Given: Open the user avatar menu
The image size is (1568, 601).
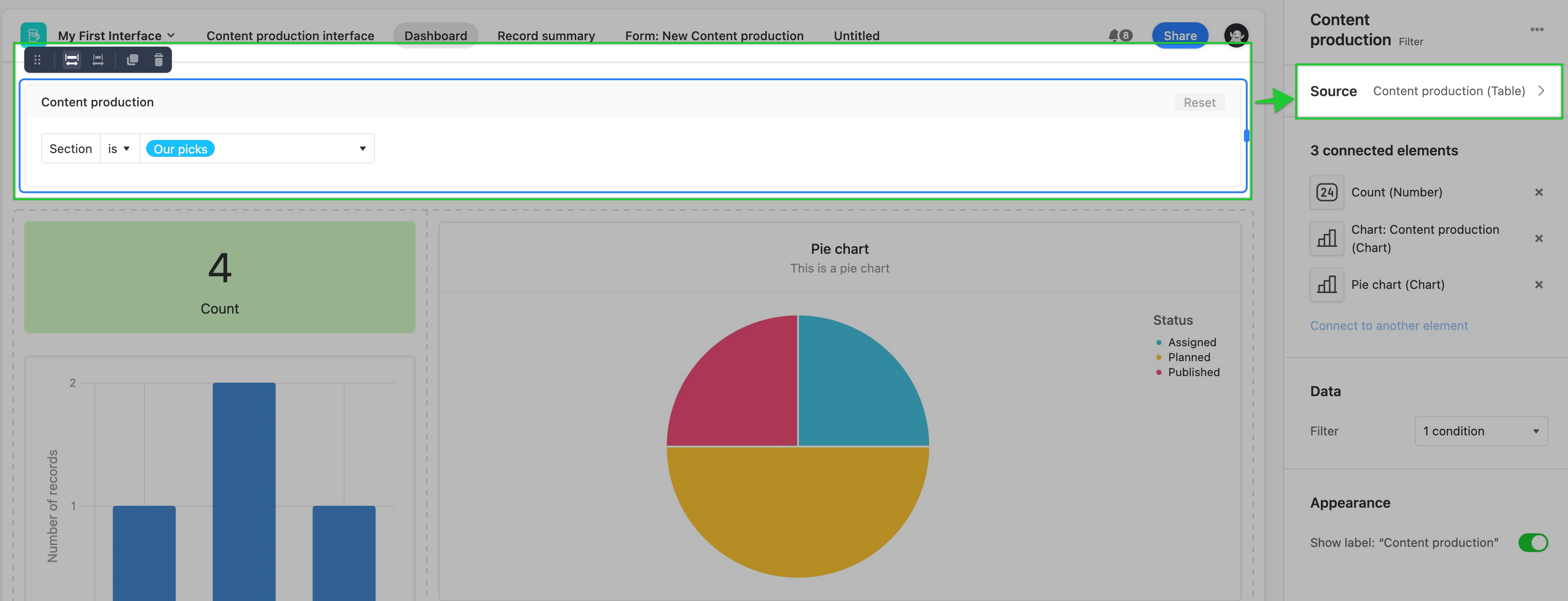Looking at the screenshot, I should (x=1236, y=36).
